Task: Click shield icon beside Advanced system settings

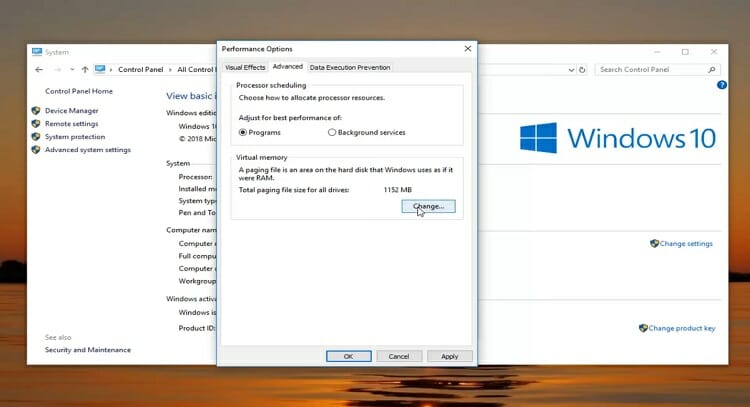Action: pos(36,149)
